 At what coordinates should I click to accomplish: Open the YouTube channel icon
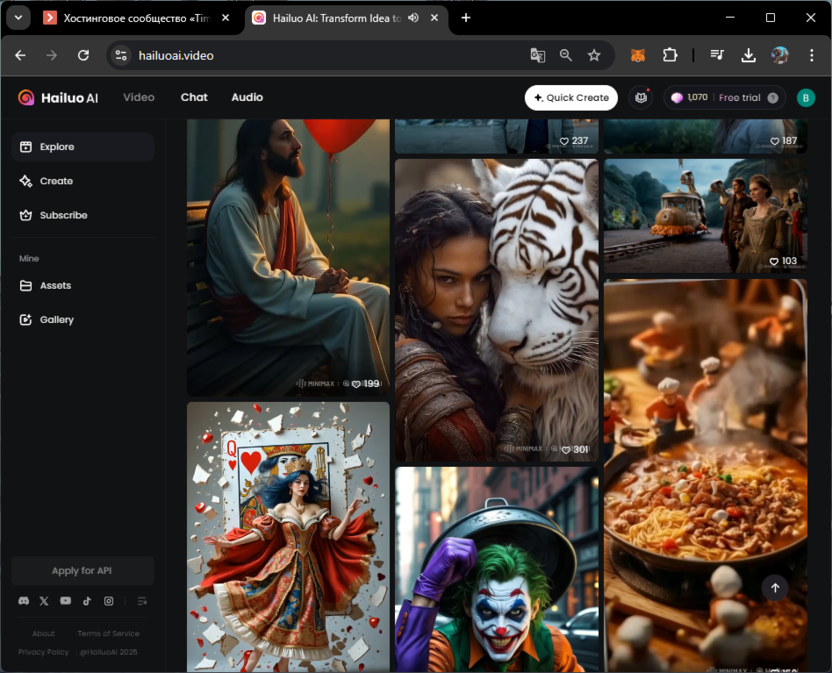point(65,601)
